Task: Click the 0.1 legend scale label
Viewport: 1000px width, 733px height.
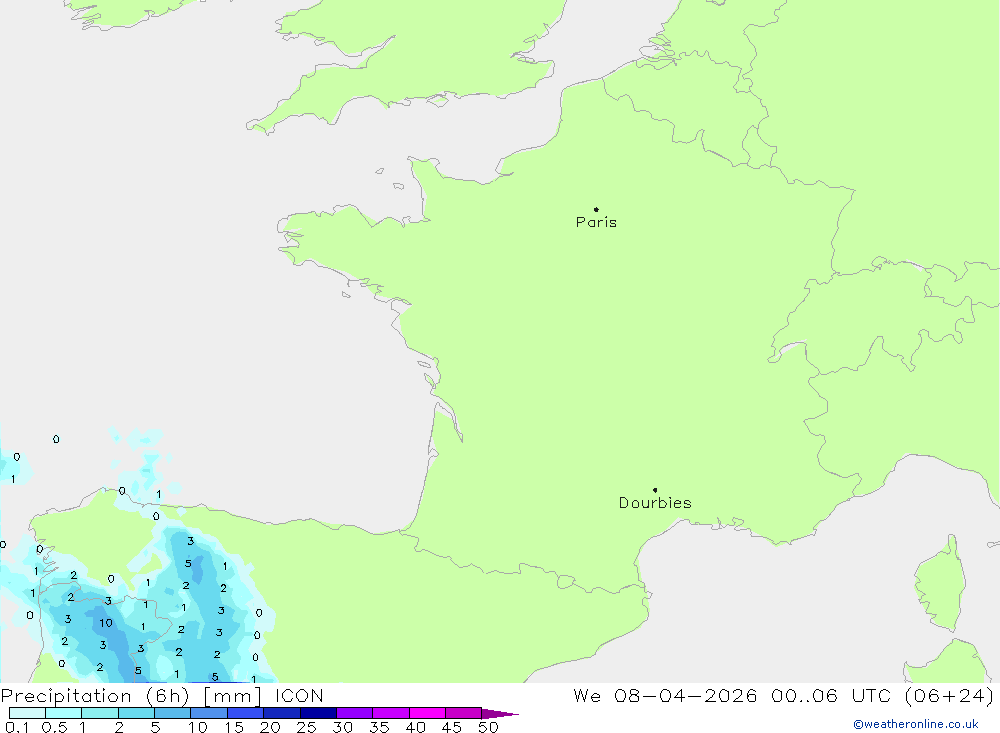Action: 17,727
